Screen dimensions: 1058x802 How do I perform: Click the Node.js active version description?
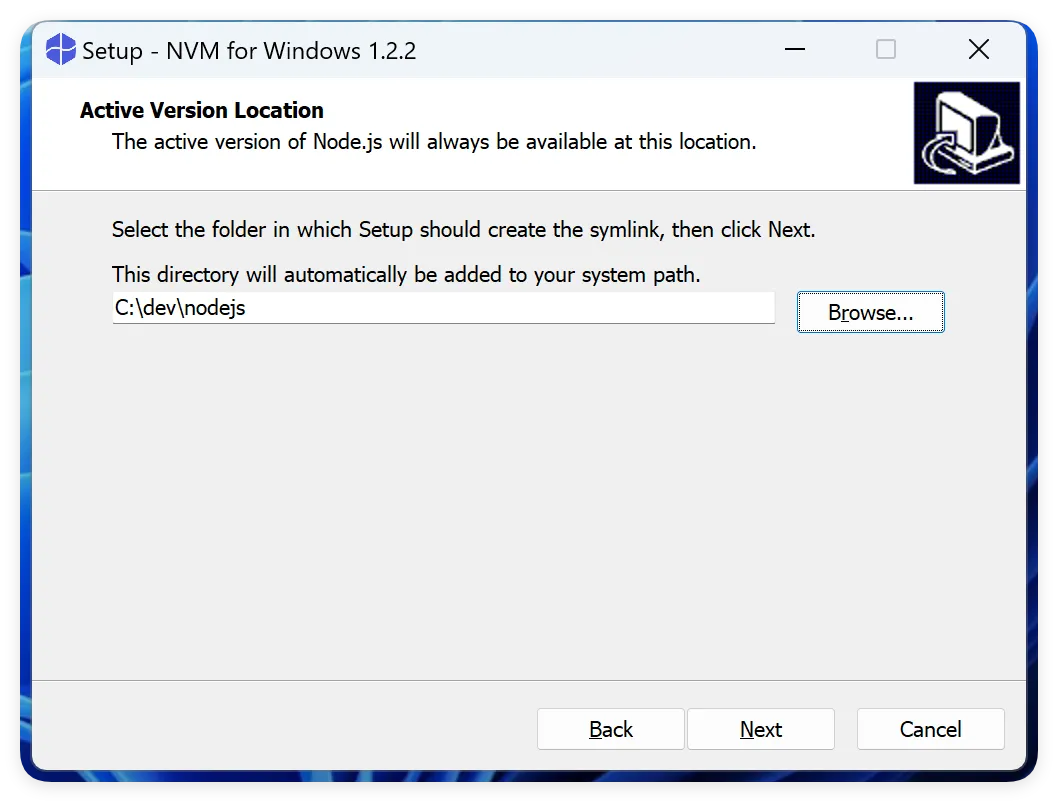click(x=434, y=142)
